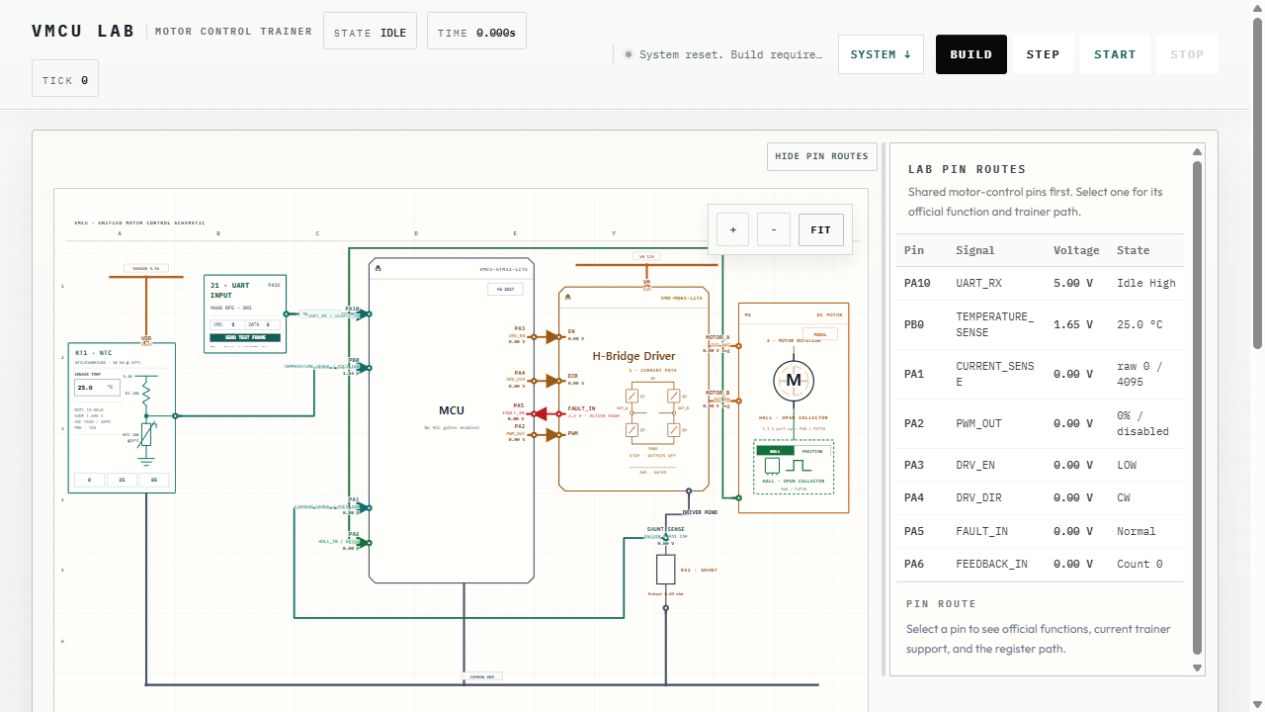1265x712 pixels.
Task: Click the pin routes scroll down arrow
Action: [x=1197, y=667]
